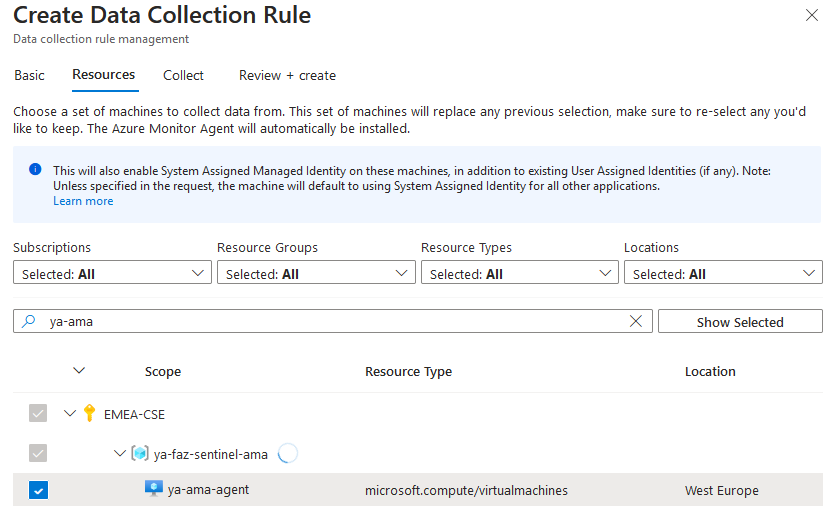The height and width of the screenshot is (523, 837).
Task: Click the ya-ama-agent virtual machine icon
Action: pos(154,490)
